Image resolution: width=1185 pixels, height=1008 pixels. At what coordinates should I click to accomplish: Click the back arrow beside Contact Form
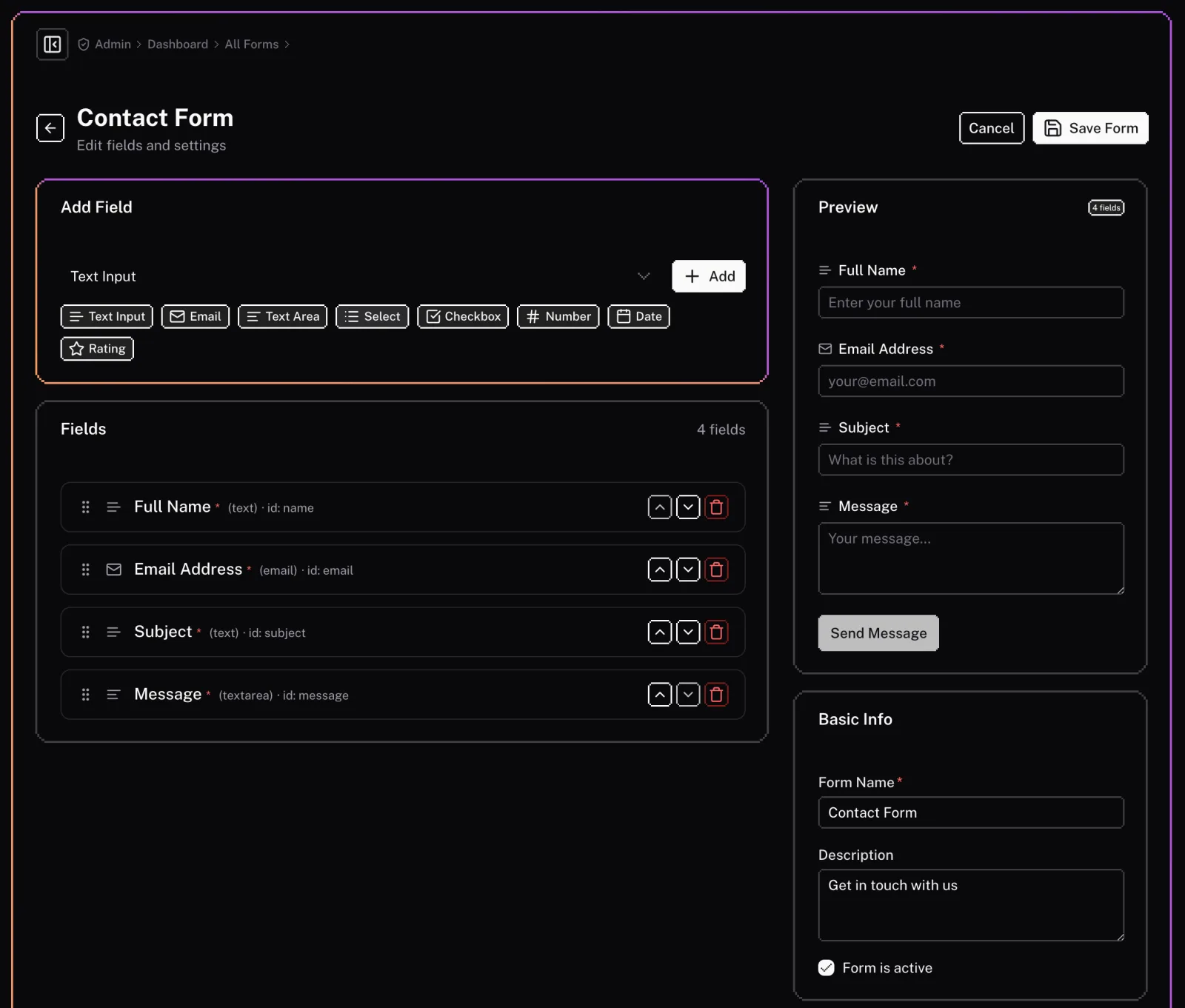[x=50, y=128]
